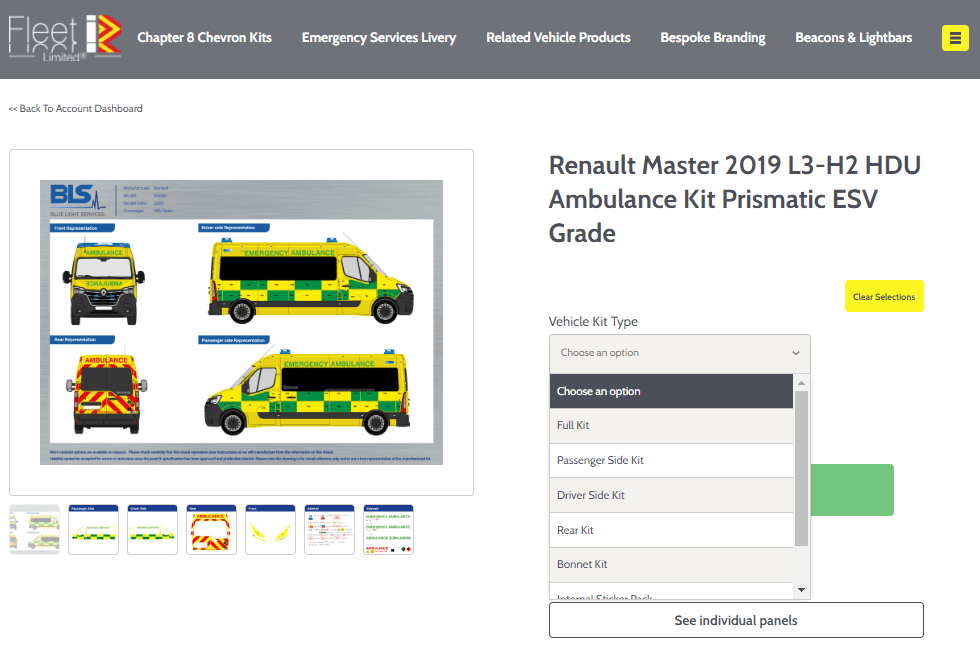
Task: Open the main ambulance livery image
Action: pyautogui.click(x=241, y=323)
